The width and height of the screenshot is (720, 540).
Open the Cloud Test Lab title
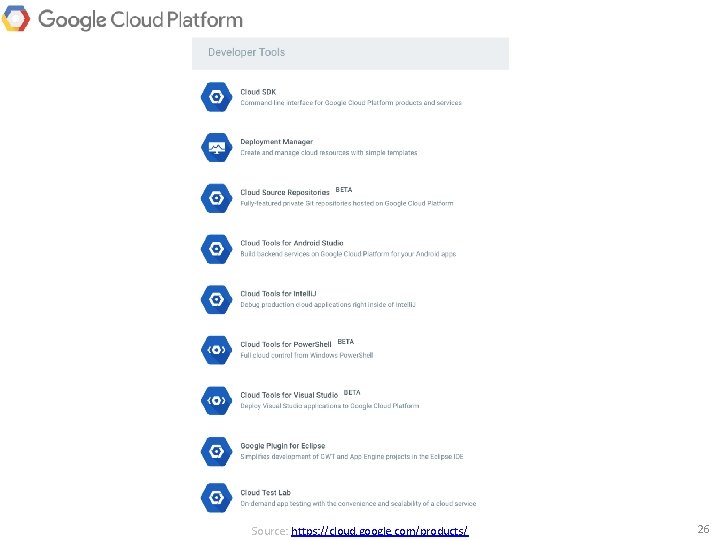click(265, 493)
